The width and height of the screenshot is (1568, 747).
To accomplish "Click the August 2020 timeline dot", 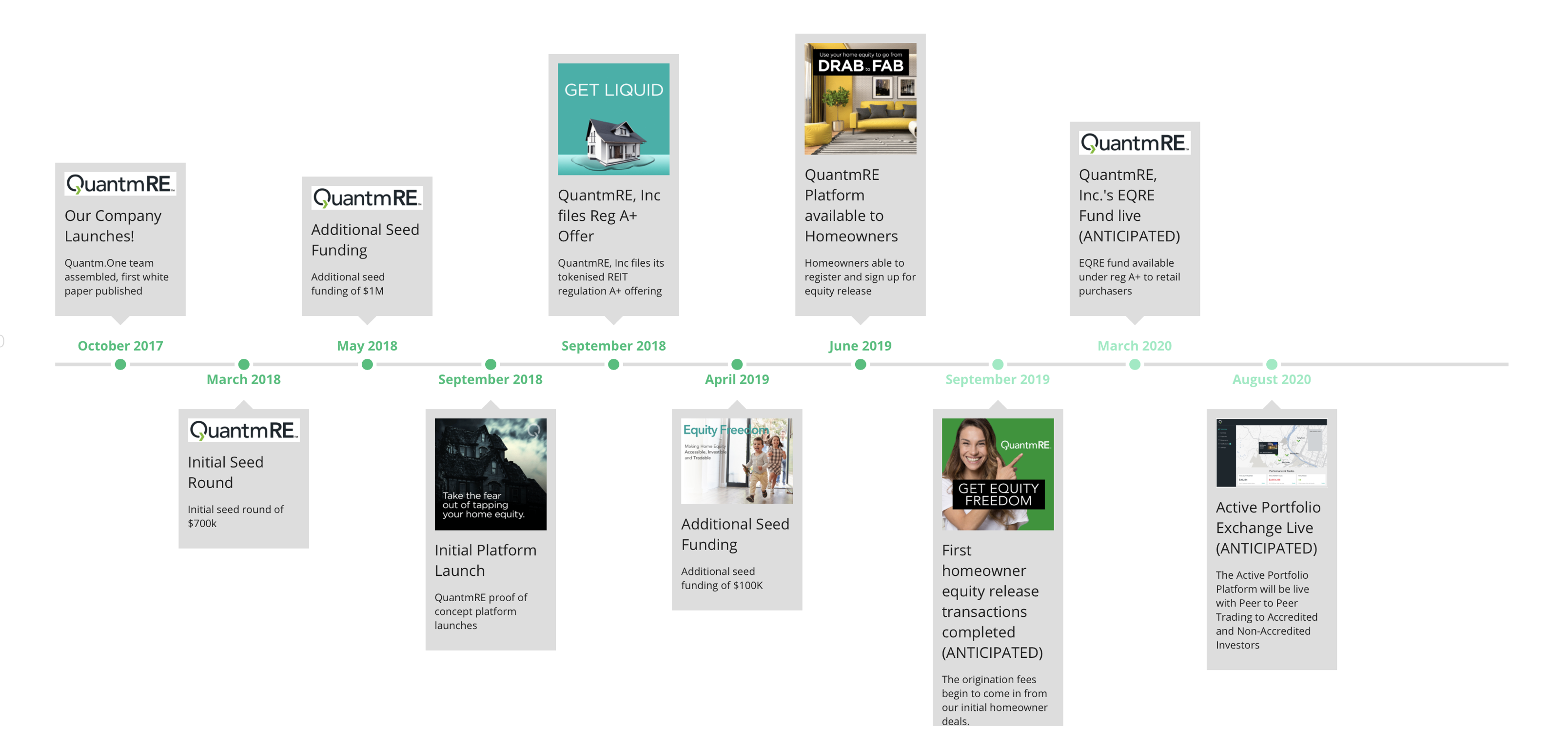I will (x=1272, y=364).
